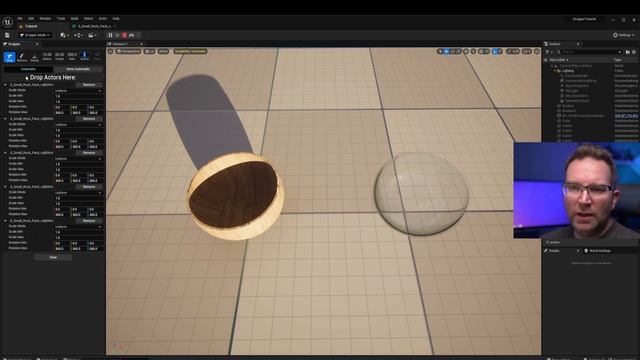Image resolution: width=640 pixels, height=360 pixels.
Task: Stop the play session with red button
Action: point(124,36)
